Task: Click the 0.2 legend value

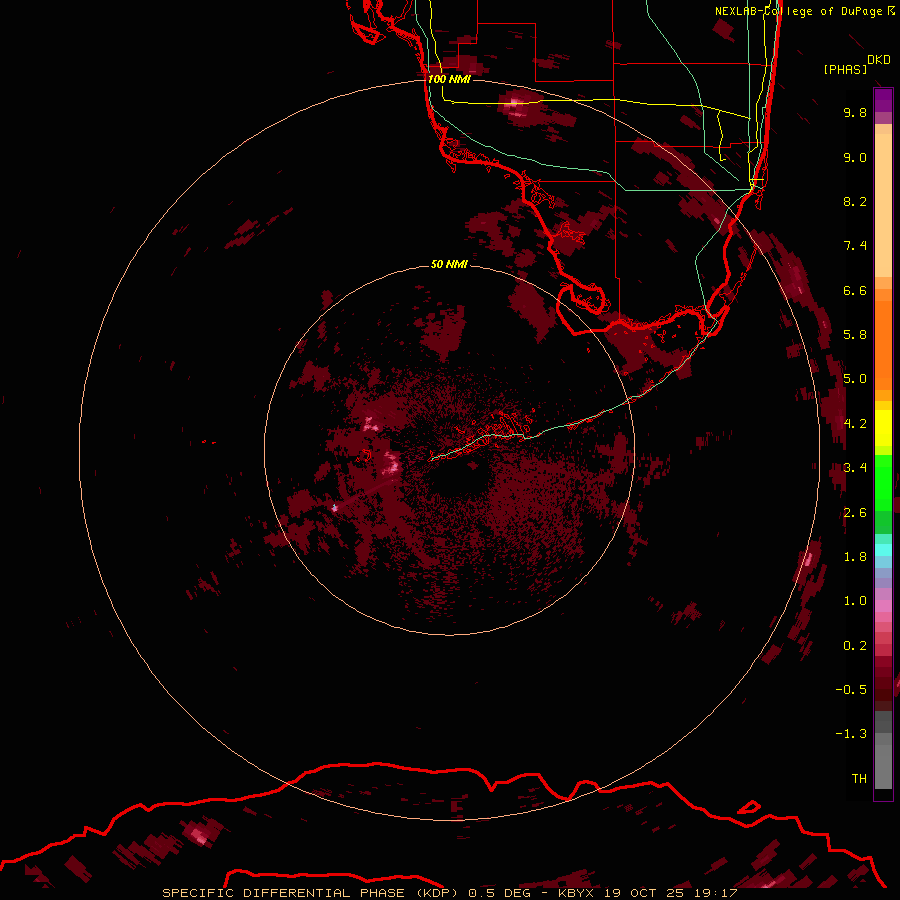Action: click(x=855, y=646)
